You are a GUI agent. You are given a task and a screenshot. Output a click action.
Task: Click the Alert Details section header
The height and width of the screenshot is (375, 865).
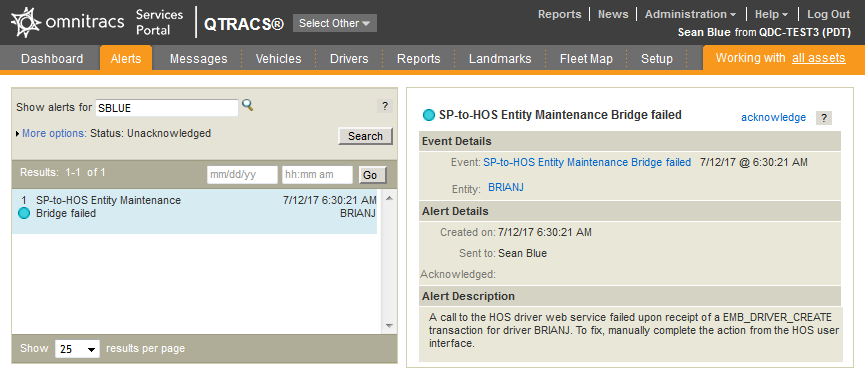tap(630, 211)
